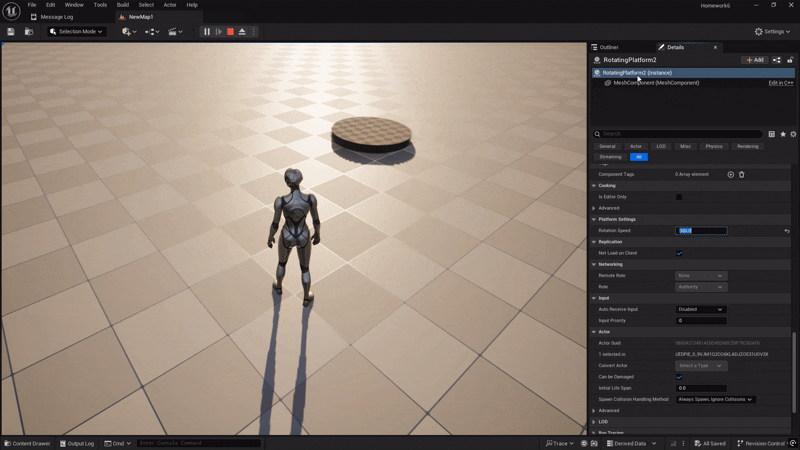Click the All Saved status indicator

710,443
